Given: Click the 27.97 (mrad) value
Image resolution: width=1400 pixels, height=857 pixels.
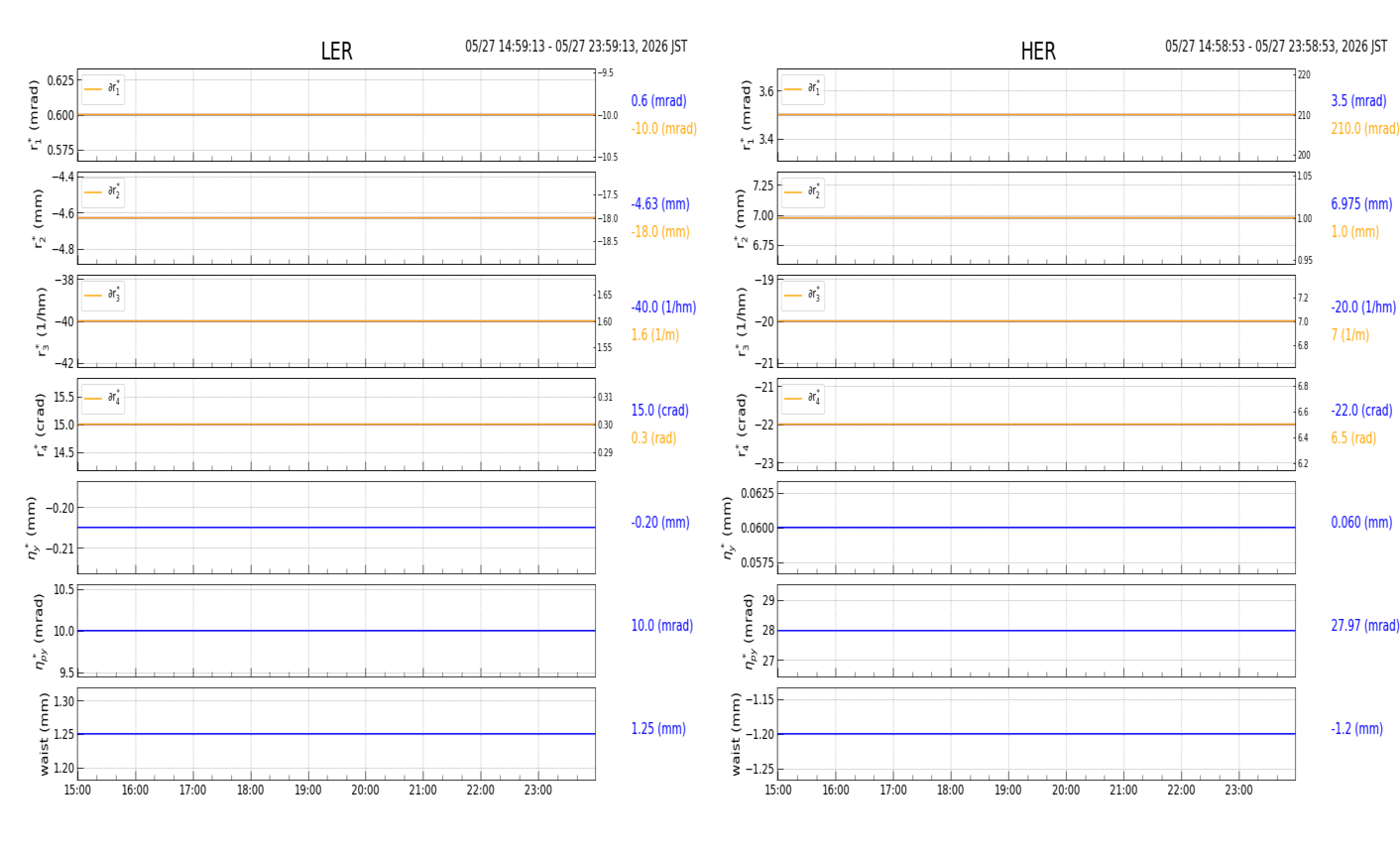Looking at the screenshot, I should click(x=1365, y=626).
